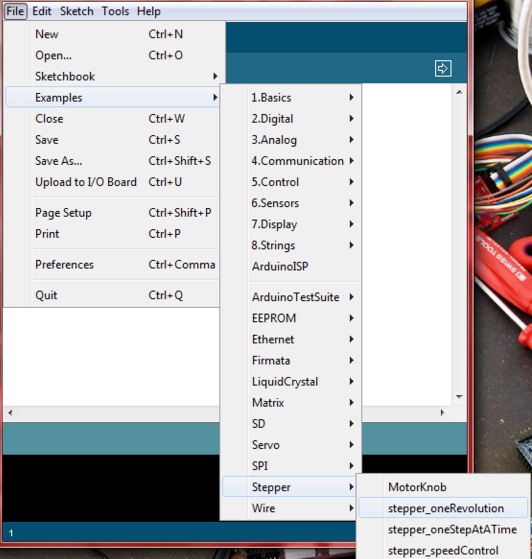The height and width of the screenshot is (559, 532).
Task: Open the Tools menu
Action: [x=115, y=11]
